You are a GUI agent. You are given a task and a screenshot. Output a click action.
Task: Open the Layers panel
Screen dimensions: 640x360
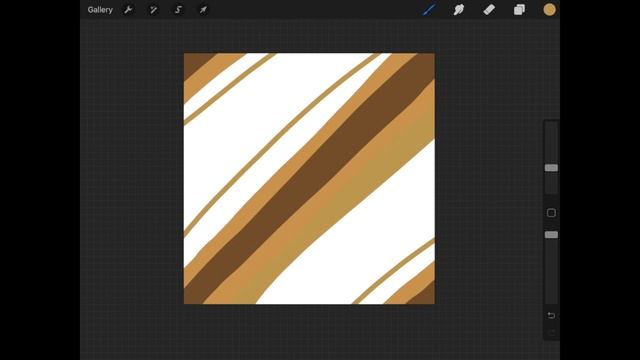(x=519, y=10)
